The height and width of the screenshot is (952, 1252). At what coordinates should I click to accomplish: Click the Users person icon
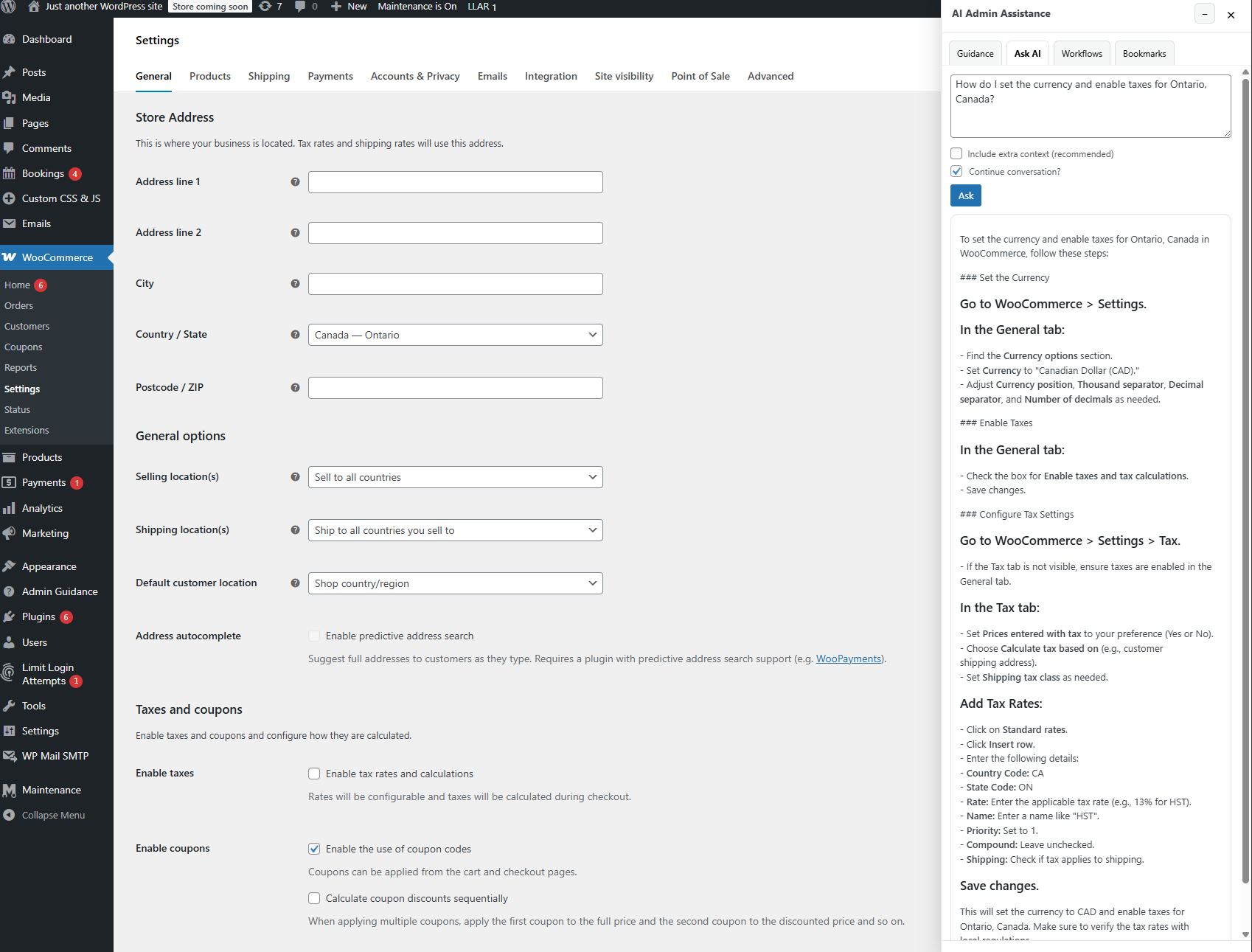(x=9, y=642)
